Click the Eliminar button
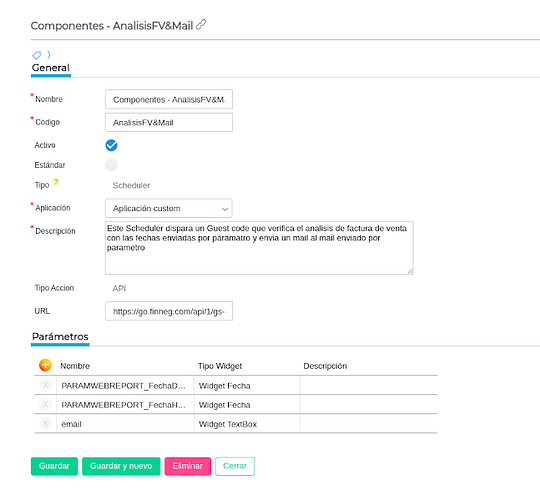The width and height of the screenshot is (540, 500). pyautogui.click(x=188, y=466)
